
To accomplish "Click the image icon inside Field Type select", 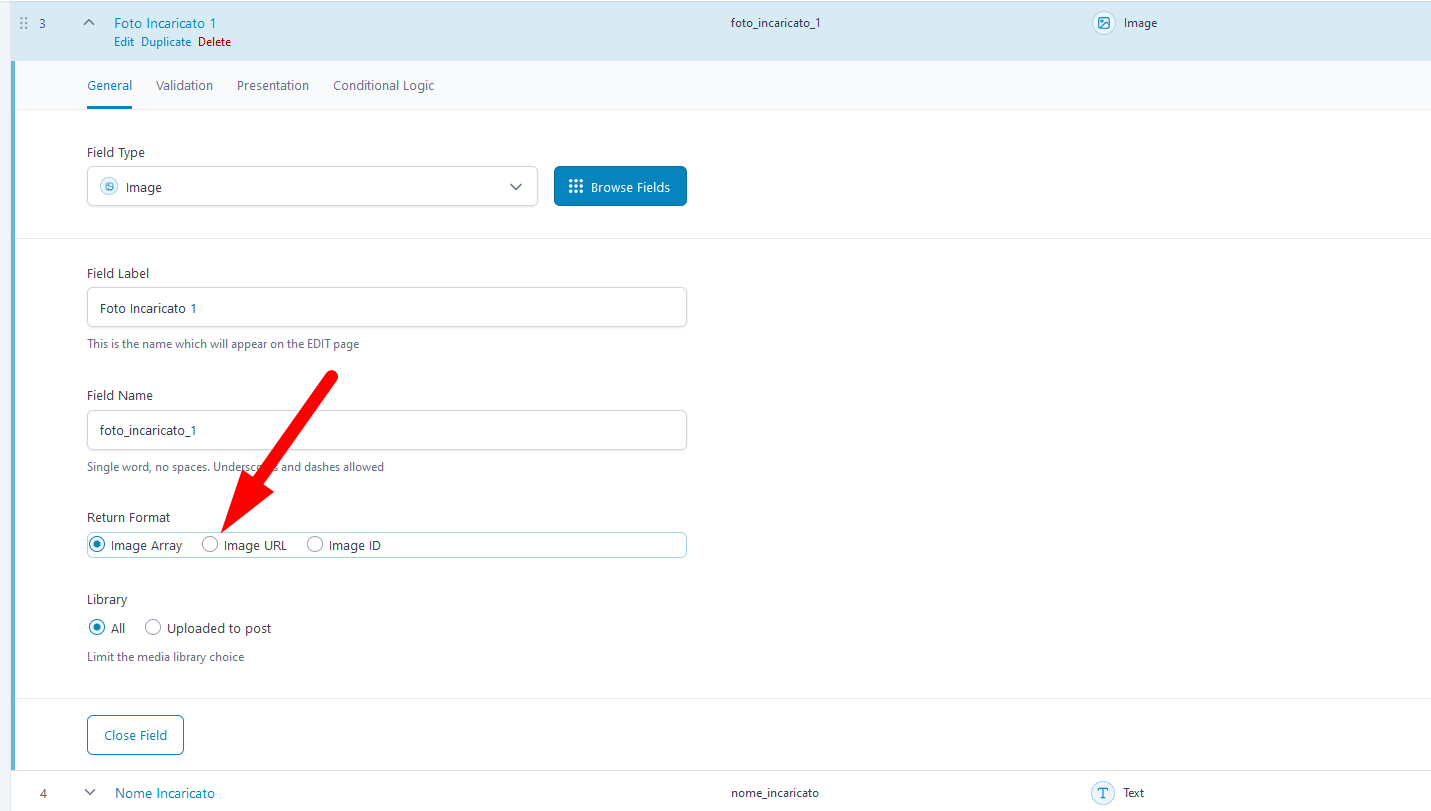I will click(109, 187).
